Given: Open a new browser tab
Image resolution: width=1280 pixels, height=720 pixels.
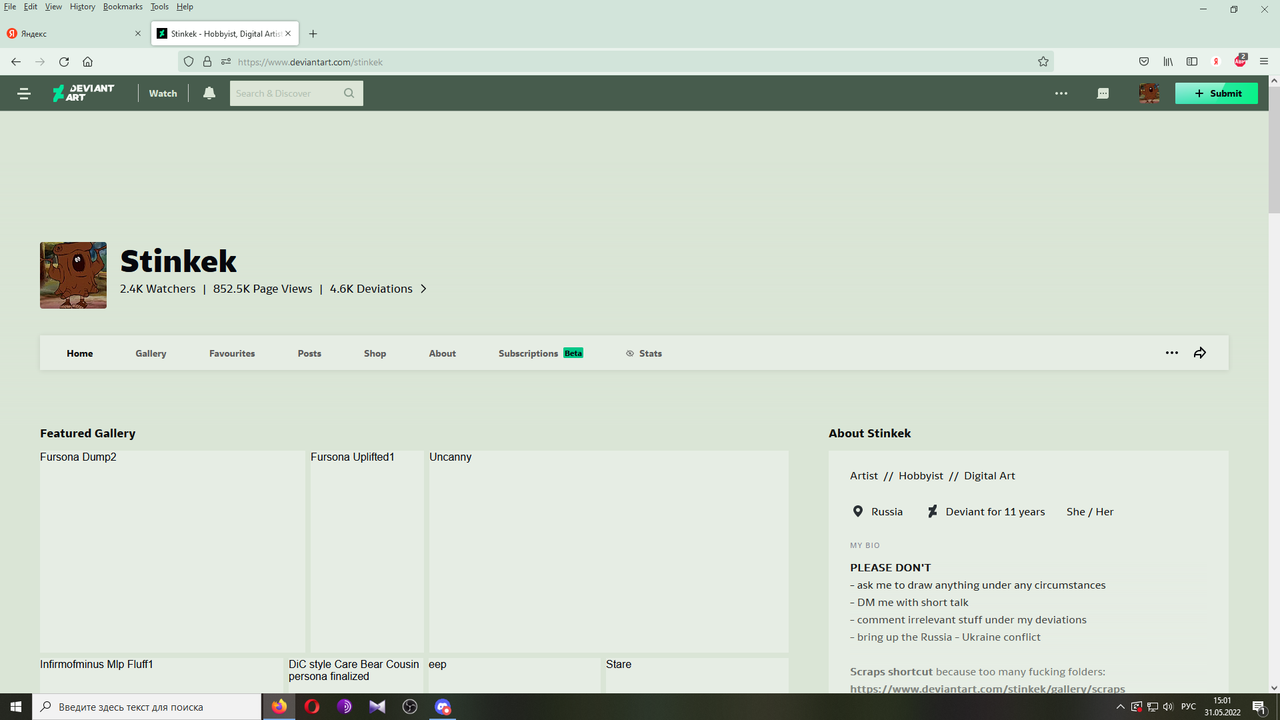Looking at the screenshot, I should (x=313, y=33).
